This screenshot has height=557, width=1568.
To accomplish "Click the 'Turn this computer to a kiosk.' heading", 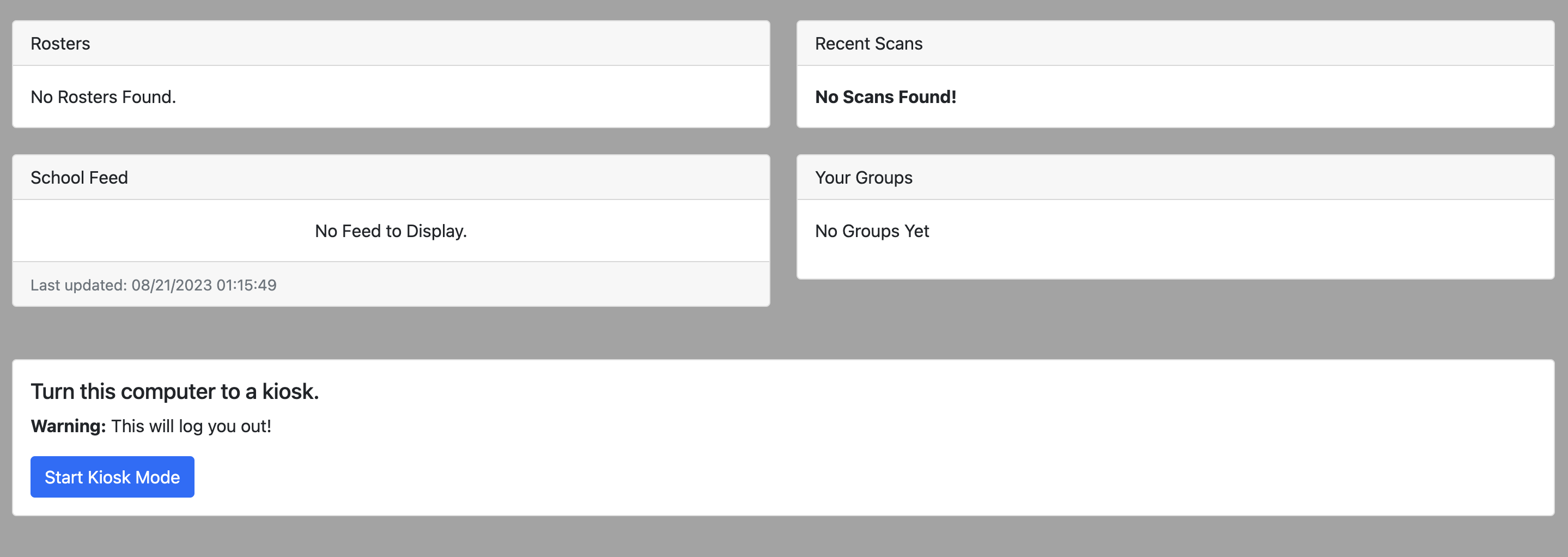I will pos(175,391).
